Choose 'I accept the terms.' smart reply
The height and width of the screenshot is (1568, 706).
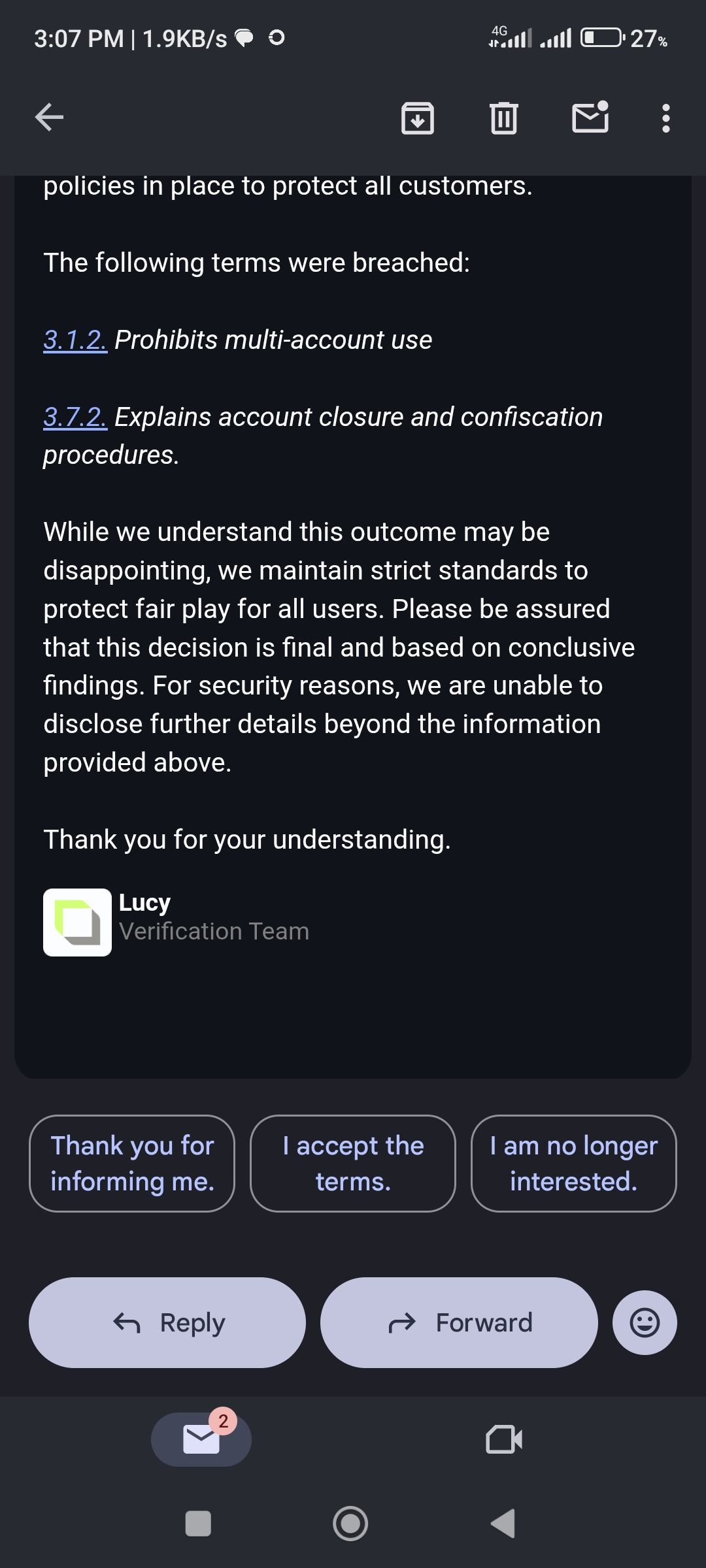[x=353, y=1163]
